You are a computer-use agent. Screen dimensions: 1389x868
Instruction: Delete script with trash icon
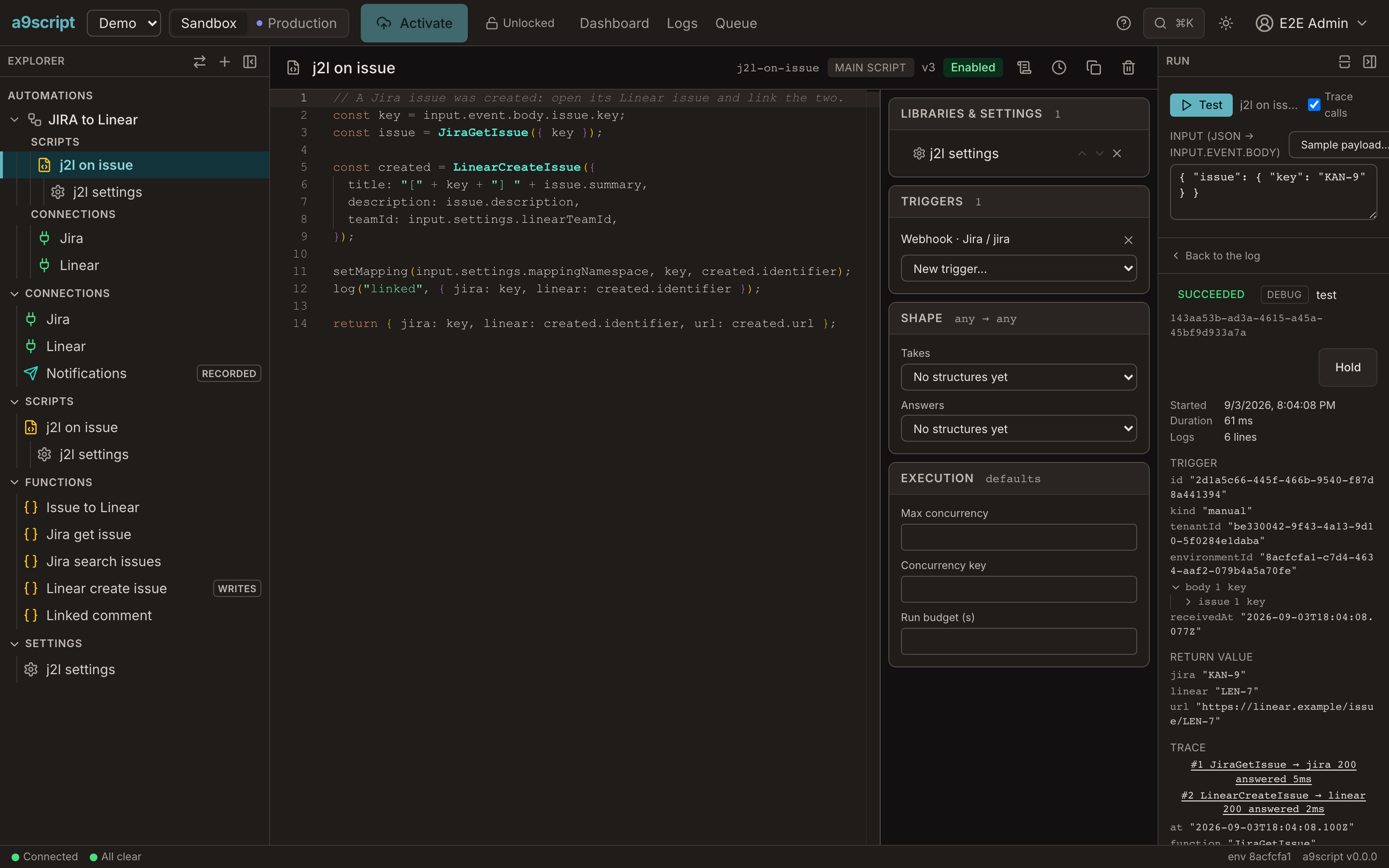click(1129, 68)
